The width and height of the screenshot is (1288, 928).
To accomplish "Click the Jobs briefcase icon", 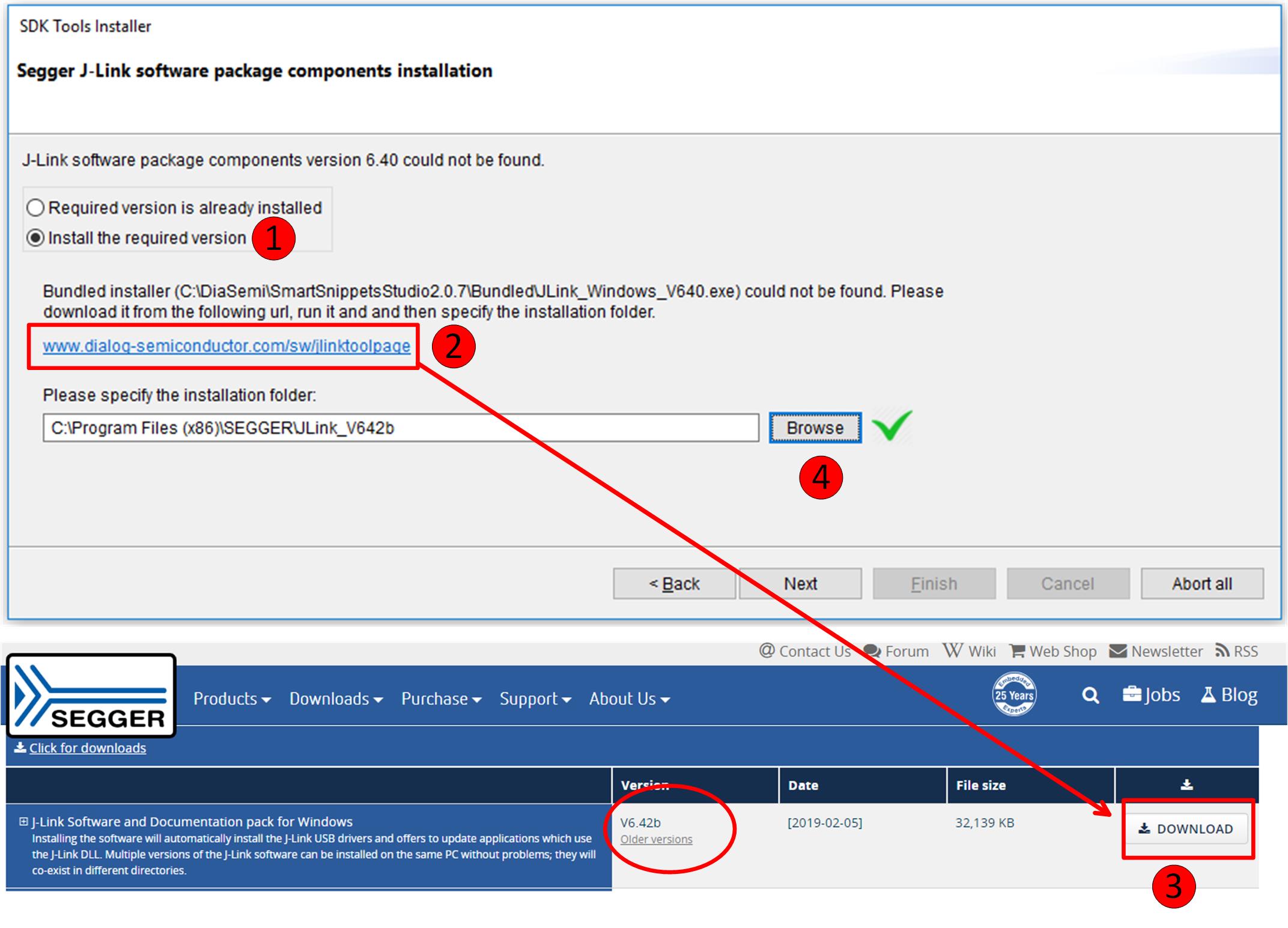I will coord(1132,694).
